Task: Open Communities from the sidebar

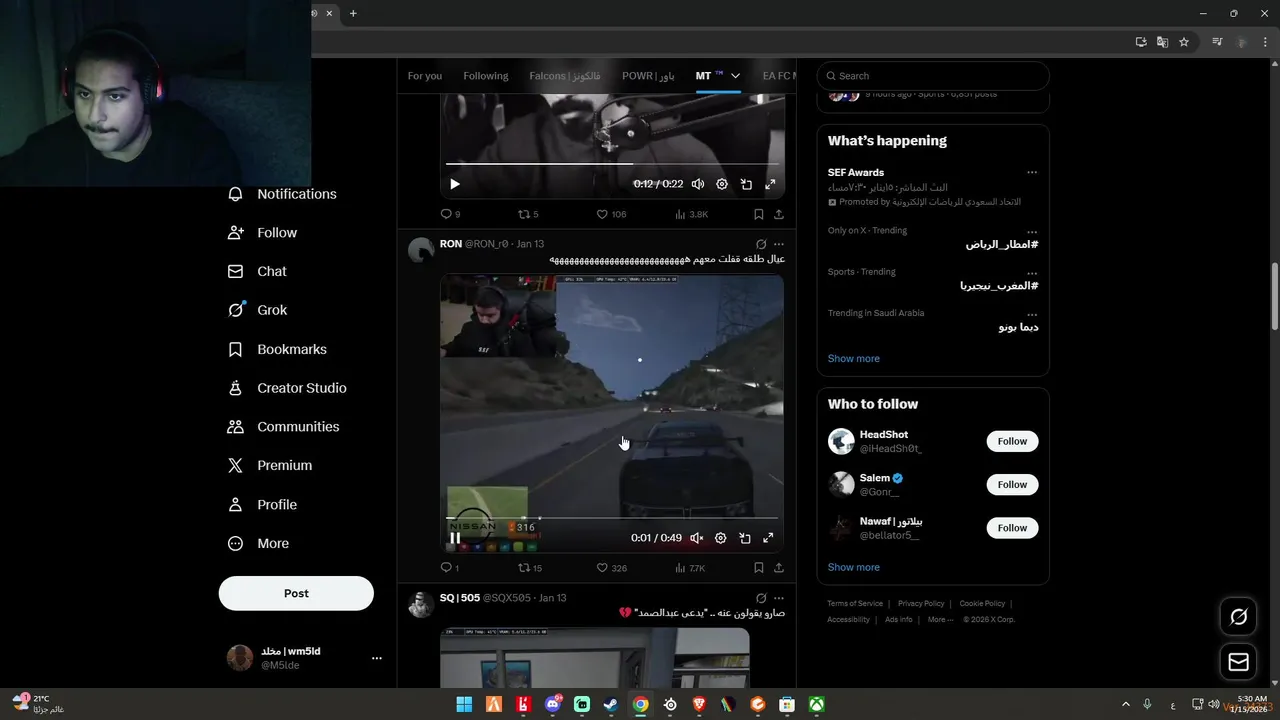Action: click(284, 426)
